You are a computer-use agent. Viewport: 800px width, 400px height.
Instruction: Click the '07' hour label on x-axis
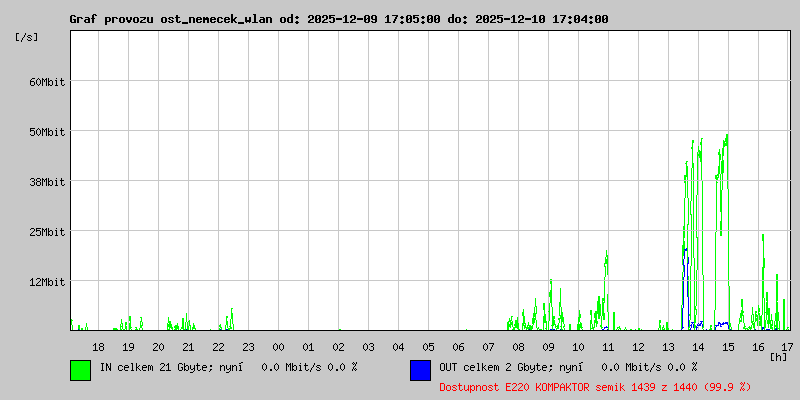(x=488, y=347)
